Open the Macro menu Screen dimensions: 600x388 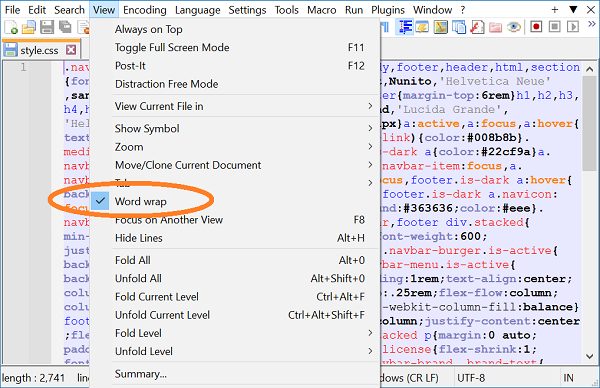(321, 10)
